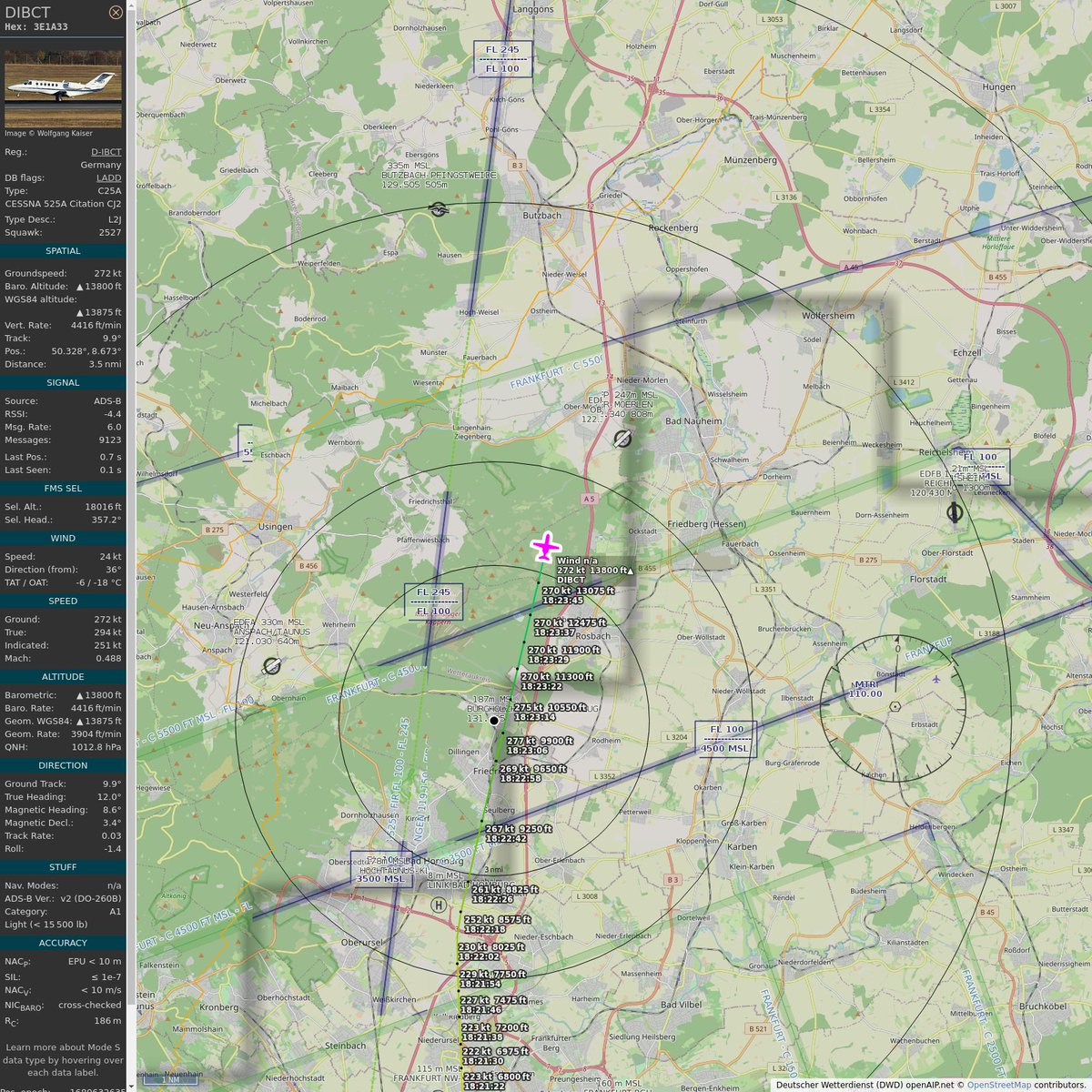Click the Sel. Head. value 357.2°
This screenshot has width=1092, height=1092.
106,521
